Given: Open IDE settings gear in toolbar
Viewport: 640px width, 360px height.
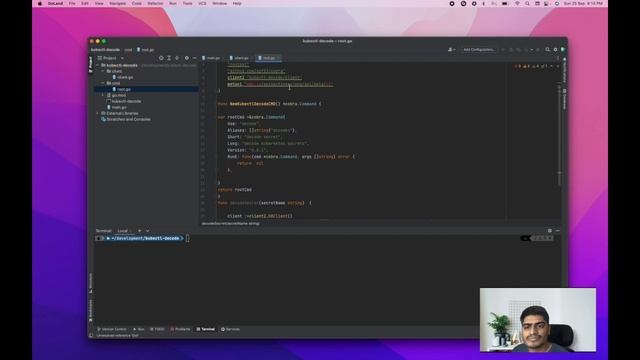Looking at the screenshot, I should point(555,50).
